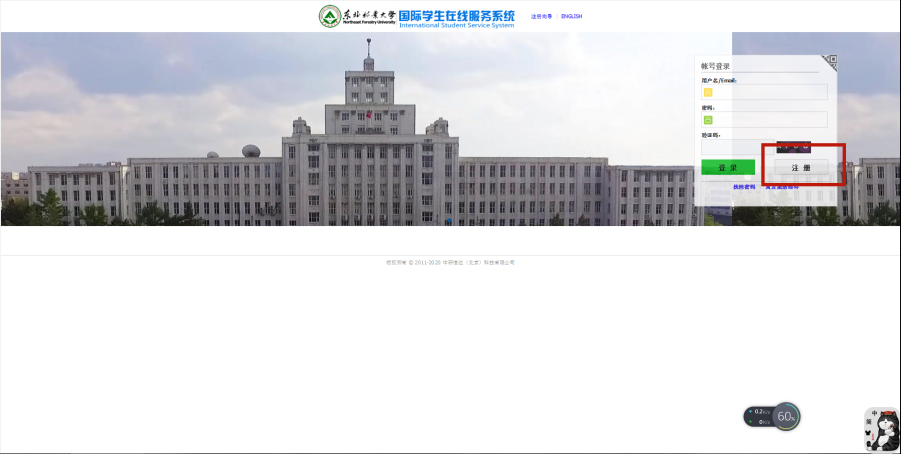Viewport: 901px width, 454px height.
Task: Focus the 密码 password input field
Action: [770, 120]
